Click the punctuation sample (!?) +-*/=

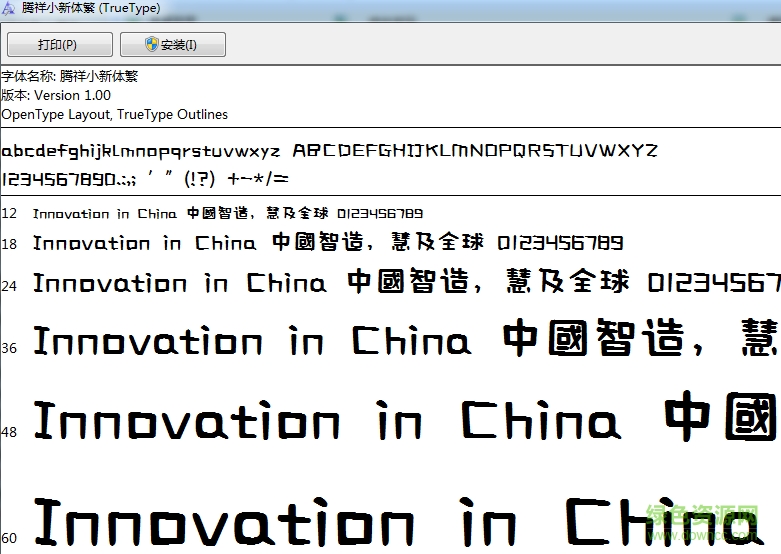236,178
